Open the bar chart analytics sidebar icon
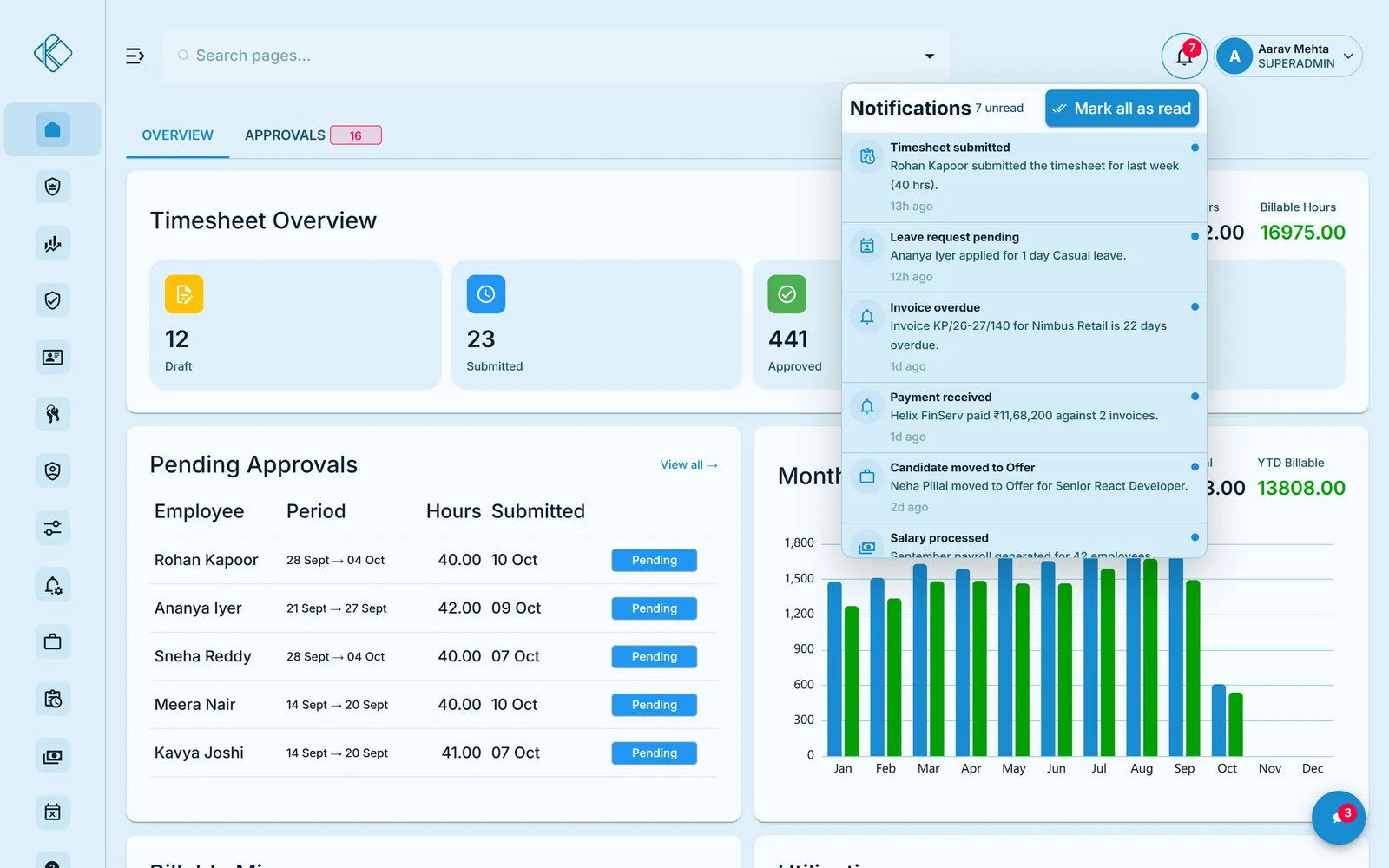 pyautogui.click(x=53, y=244)
